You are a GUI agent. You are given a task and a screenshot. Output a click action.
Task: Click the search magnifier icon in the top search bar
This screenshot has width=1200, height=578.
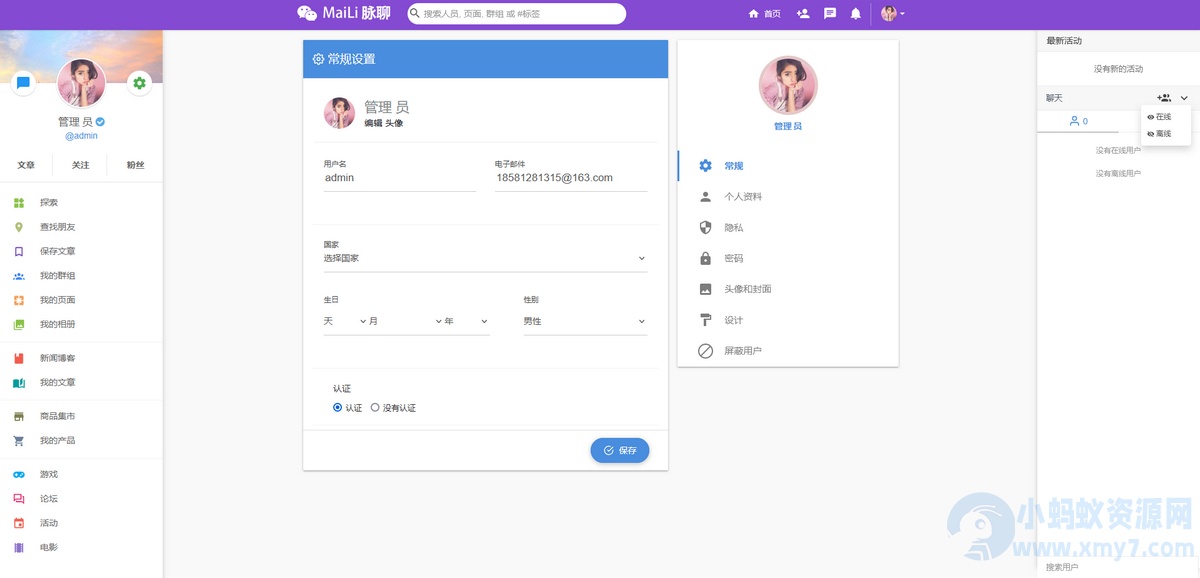(x=415, y=14)
